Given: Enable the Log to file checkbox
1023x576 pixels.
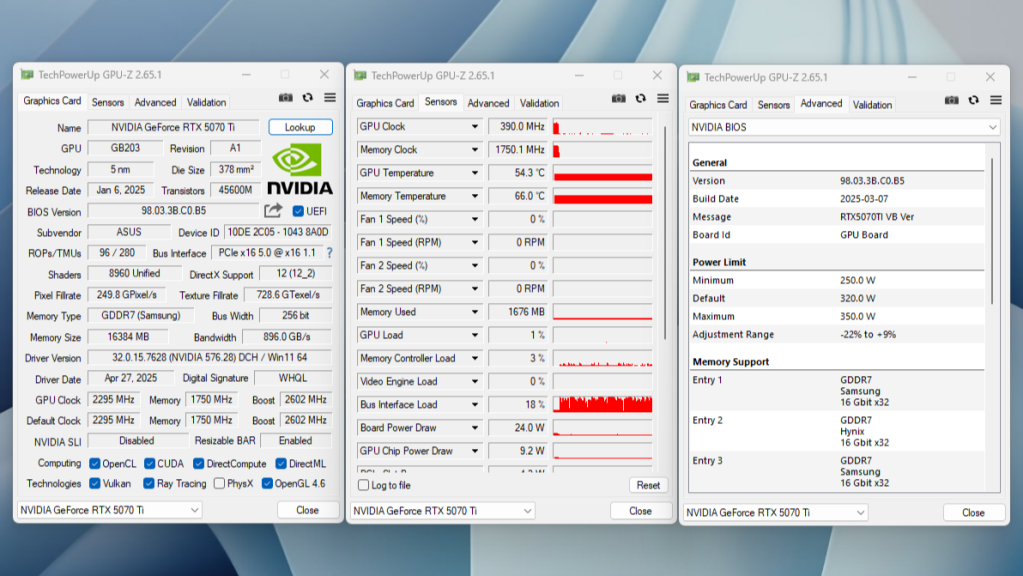Looking at the screenshot, I should pos(363,485).
